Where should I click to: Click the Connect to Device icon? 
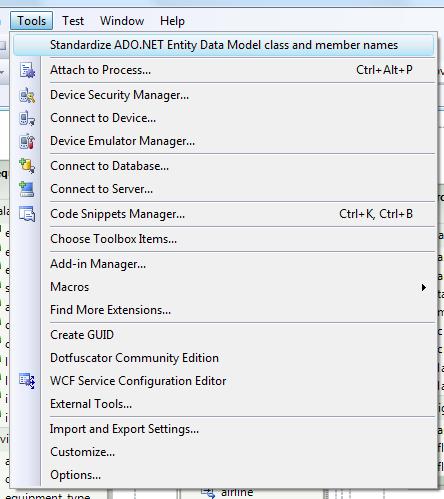(x=27, y=118)
